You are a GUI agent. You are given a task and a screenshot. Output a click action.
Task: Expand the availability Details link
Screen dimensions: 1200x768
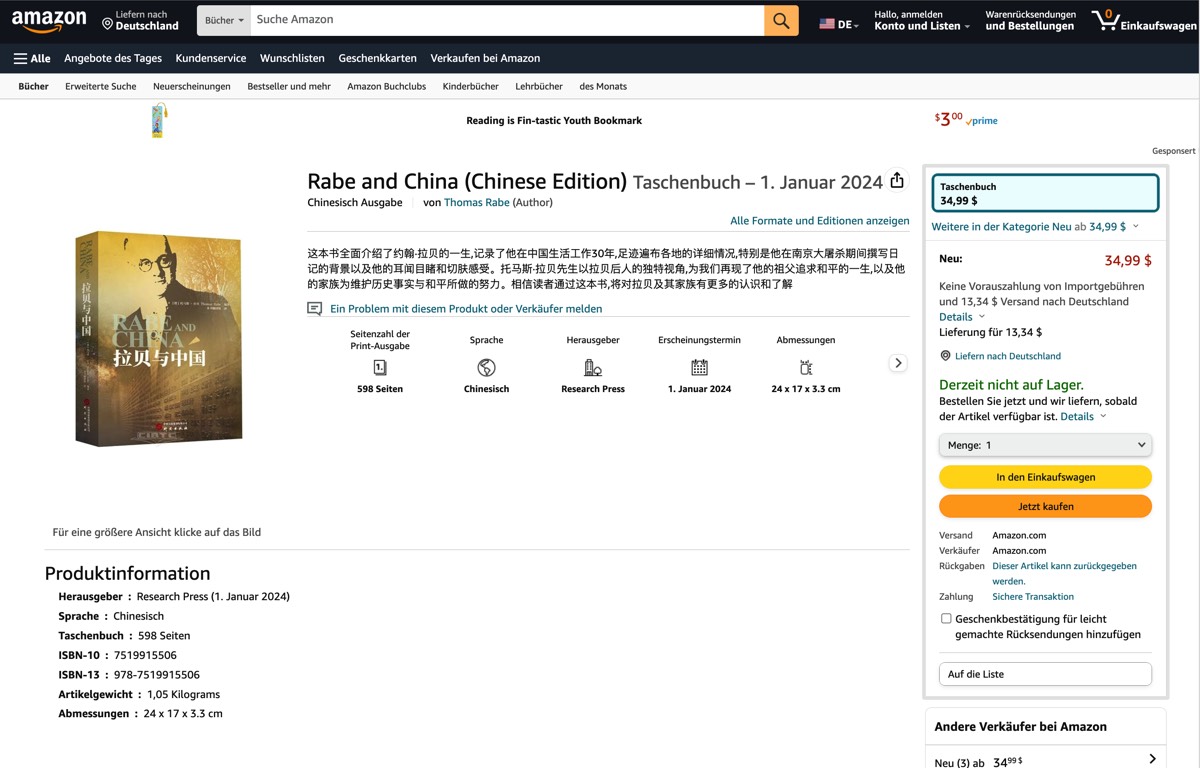(x=1083, y=417)
